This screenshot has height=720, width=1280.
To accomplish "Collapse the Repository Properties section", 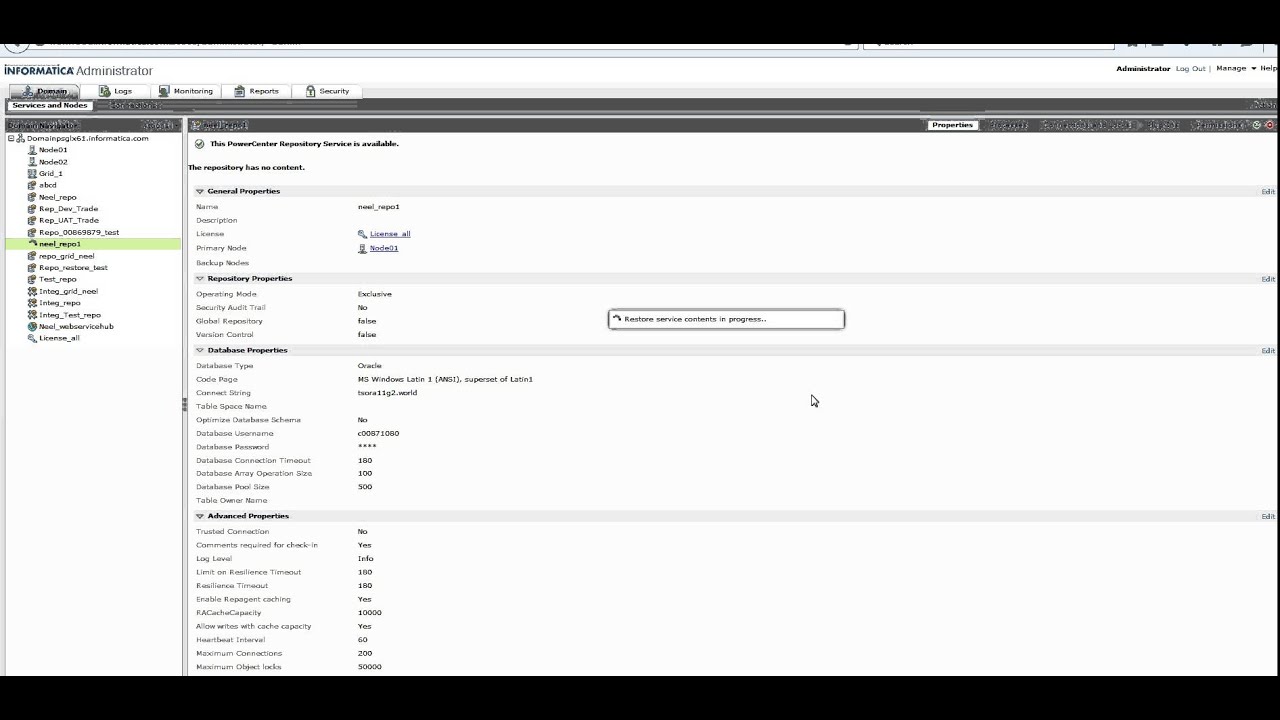I will pyautogui.click(x=200, y=279).
